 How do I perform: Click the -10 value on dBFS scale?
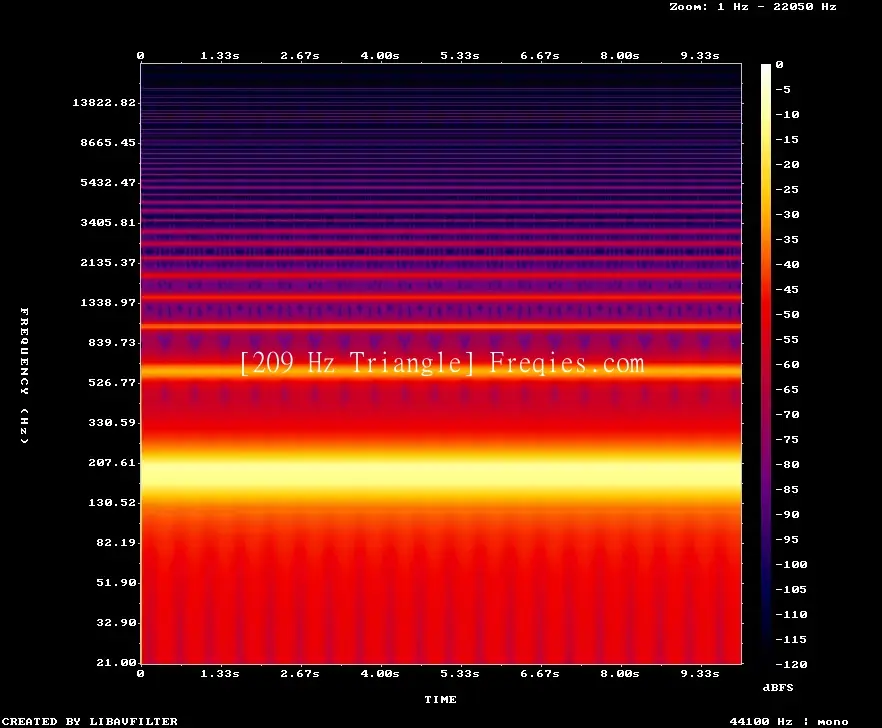[787, 114]
